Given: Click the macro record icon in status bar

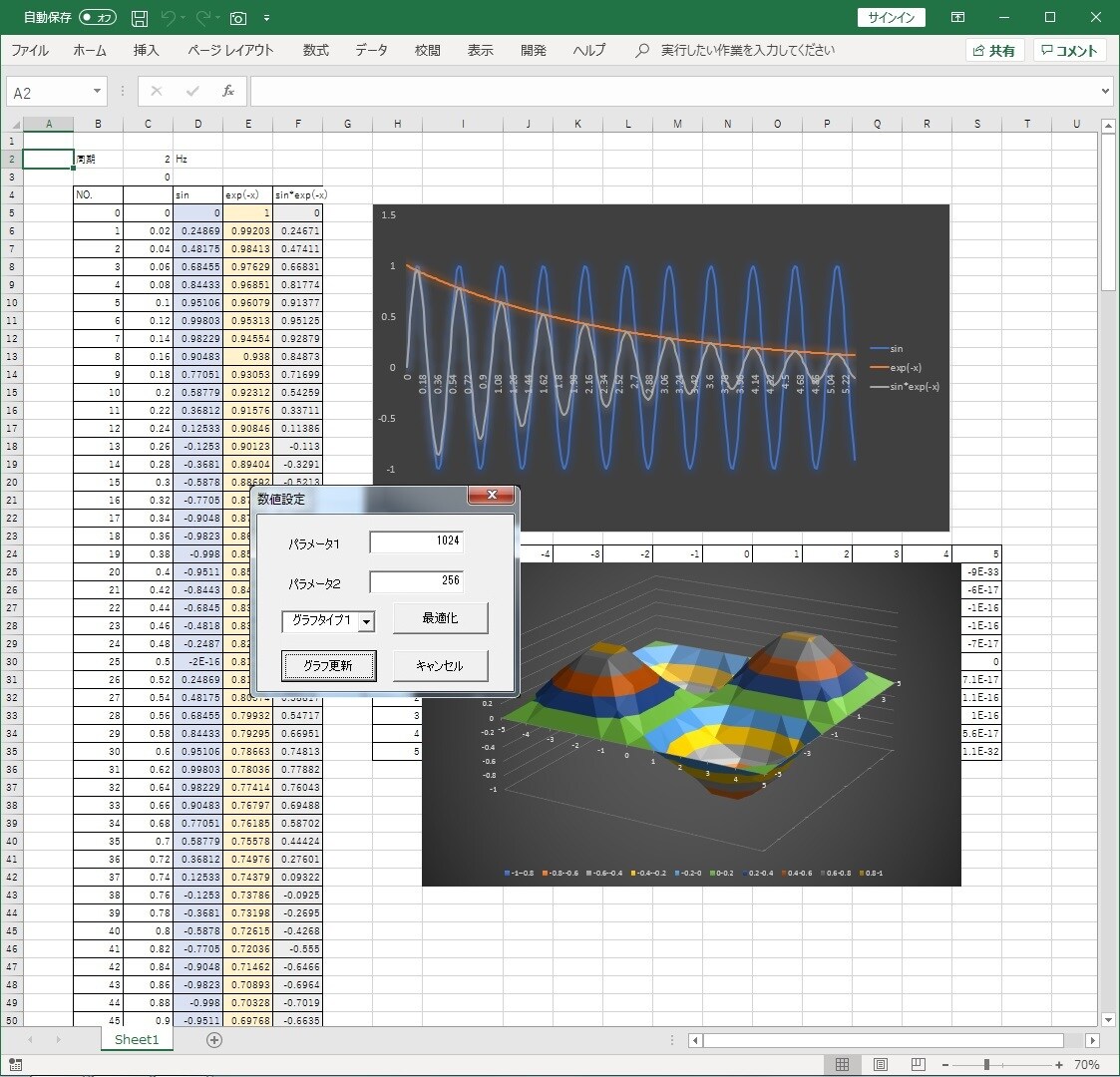Looking at the screenshot, I should point(15,1065).
